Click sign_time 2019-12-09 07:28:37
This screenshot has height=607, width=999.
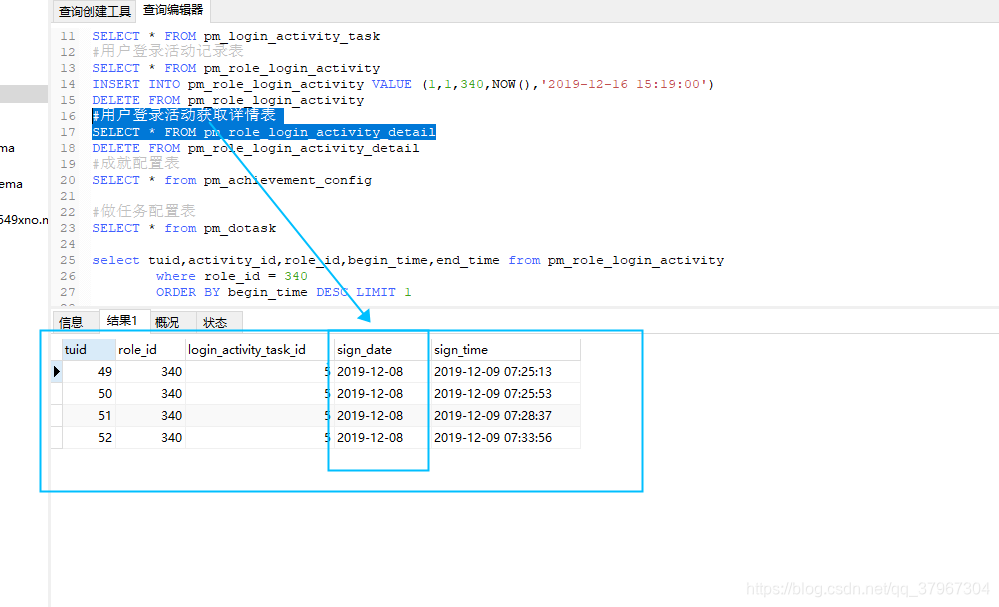point(506,416)
